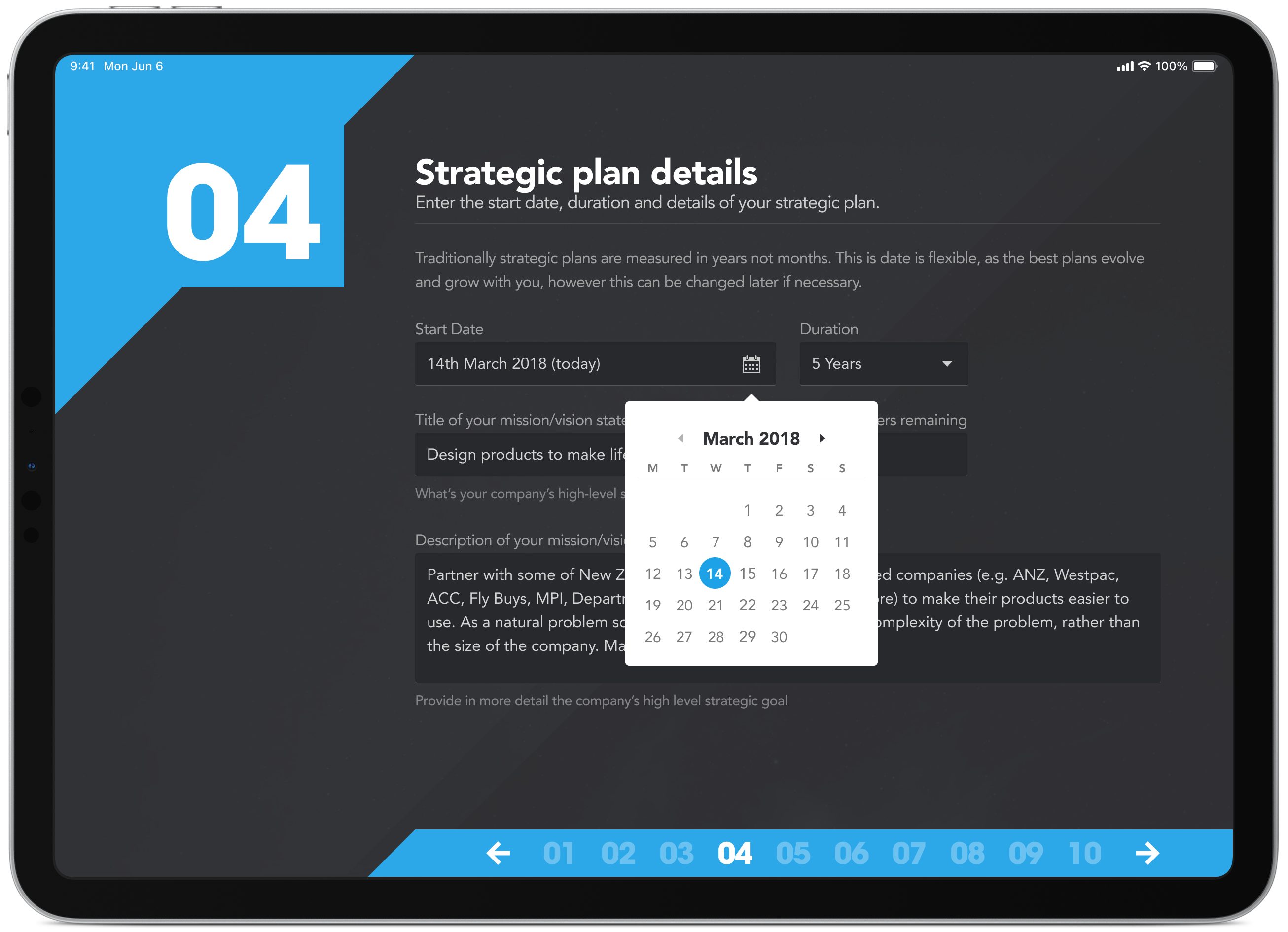Select date 1 on March calendar
The width and height of the screenshot is (1288, 932).
[747, 510]
